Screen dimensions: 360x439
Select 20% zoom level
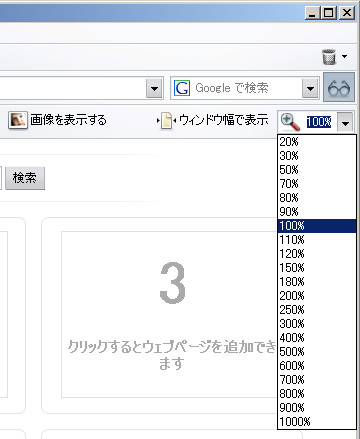pyautogui.click(x=317, y=142)
